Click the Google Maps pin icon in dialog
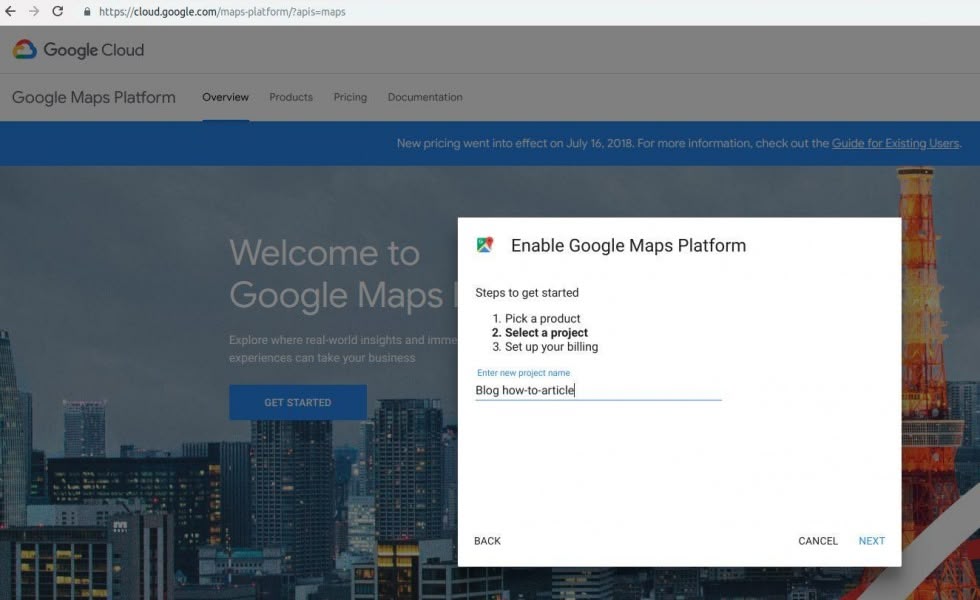 (x=485, y=245)
